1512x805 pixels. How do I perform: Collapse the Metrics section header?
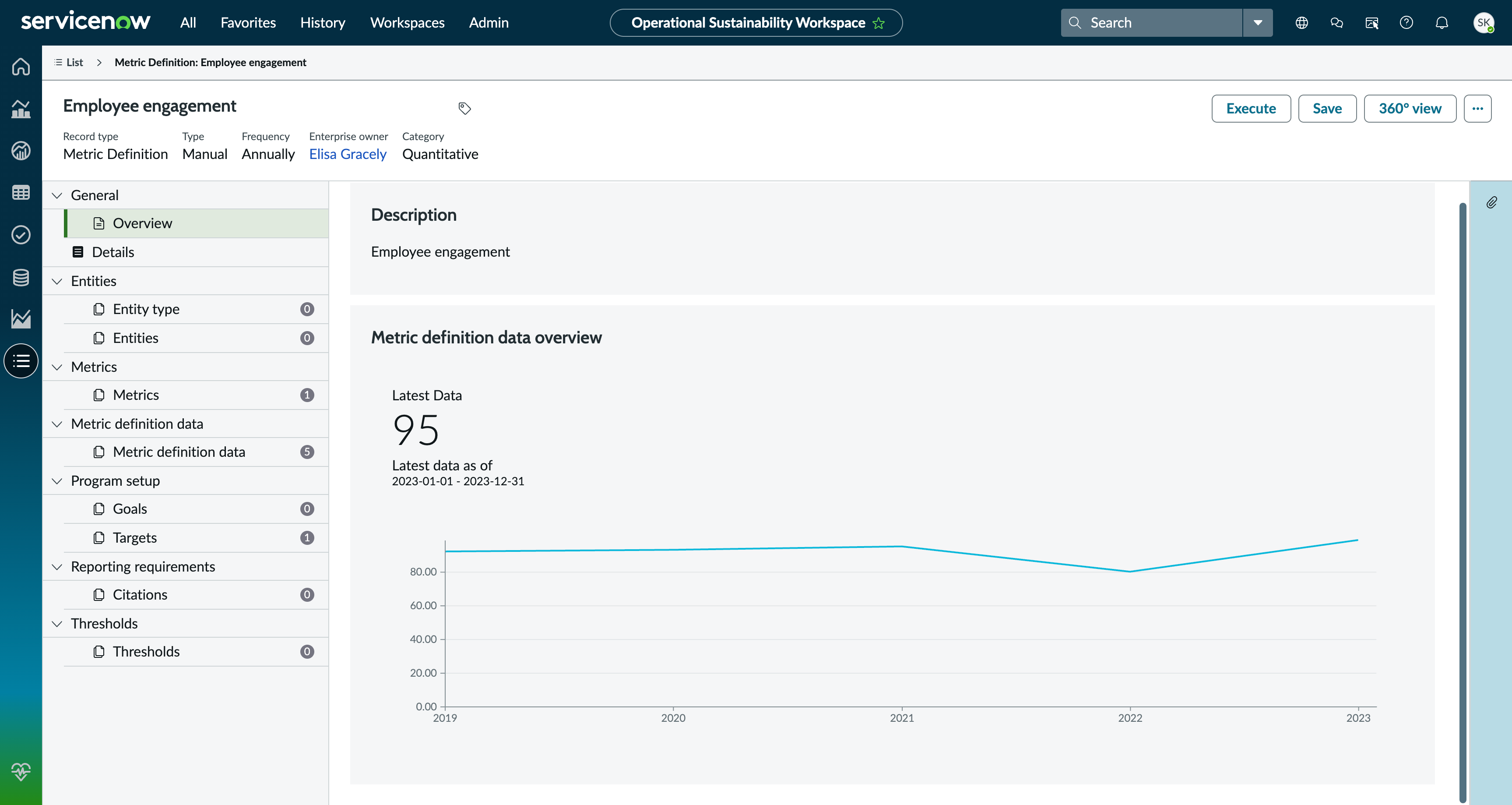coord(57,367)
